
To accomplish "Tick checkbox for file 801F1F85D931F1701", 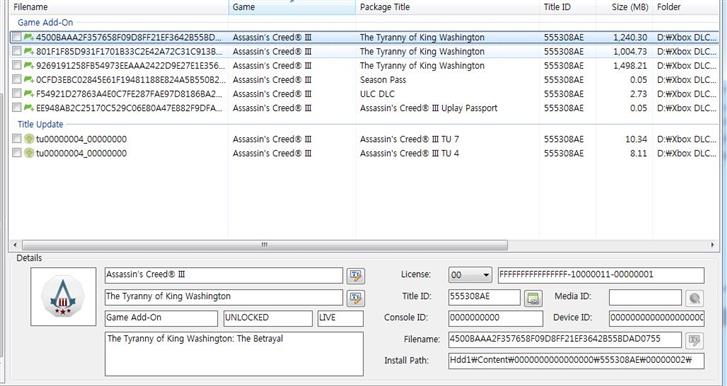I will point(17,51).
